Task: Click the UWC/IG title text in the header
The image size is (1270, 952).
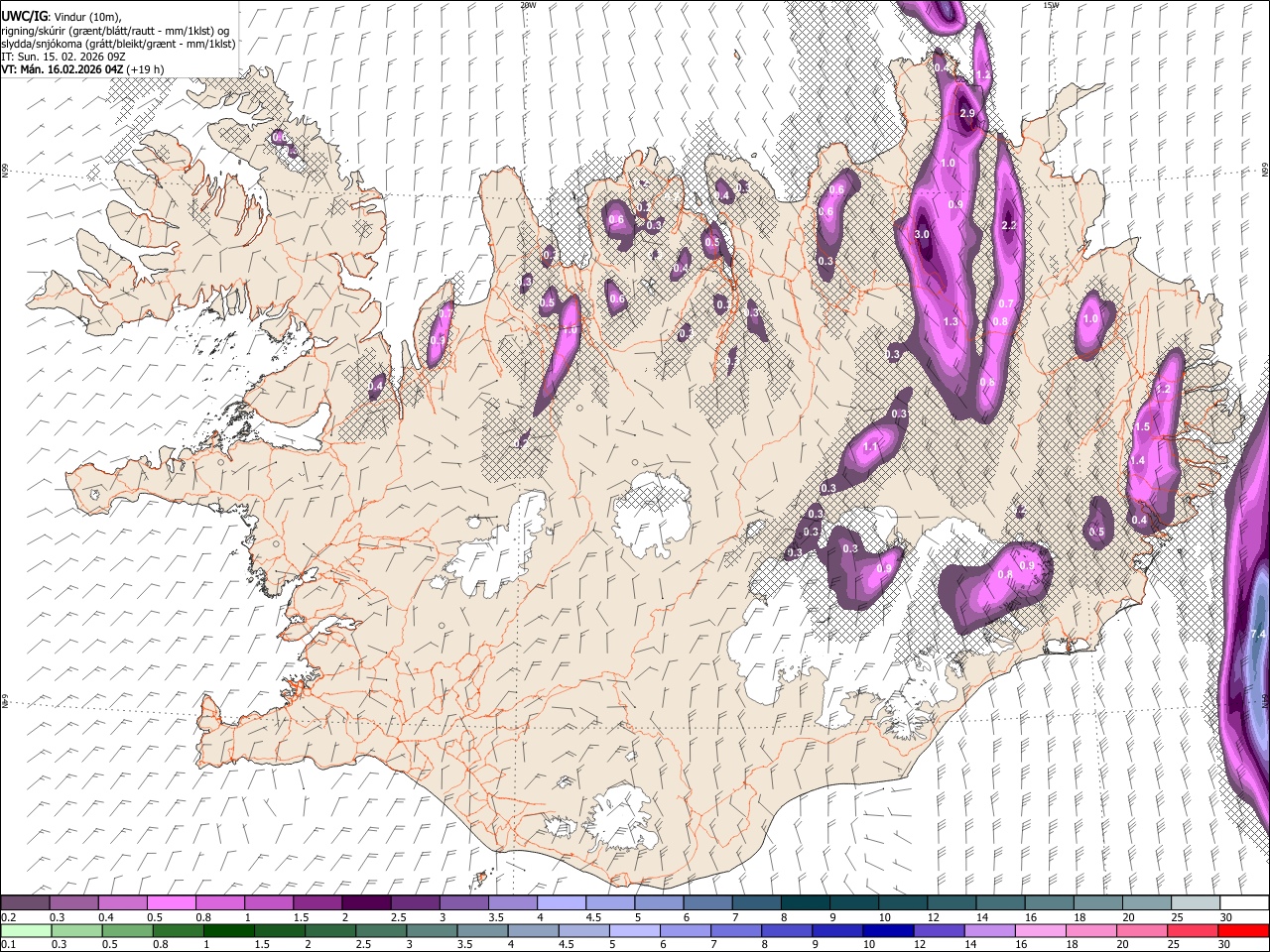Action: pos(24,17)
